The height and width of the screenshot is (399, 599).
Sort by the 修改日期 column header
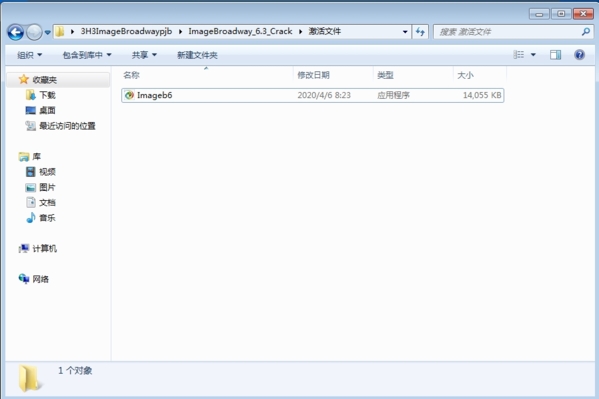coord(333,75)
